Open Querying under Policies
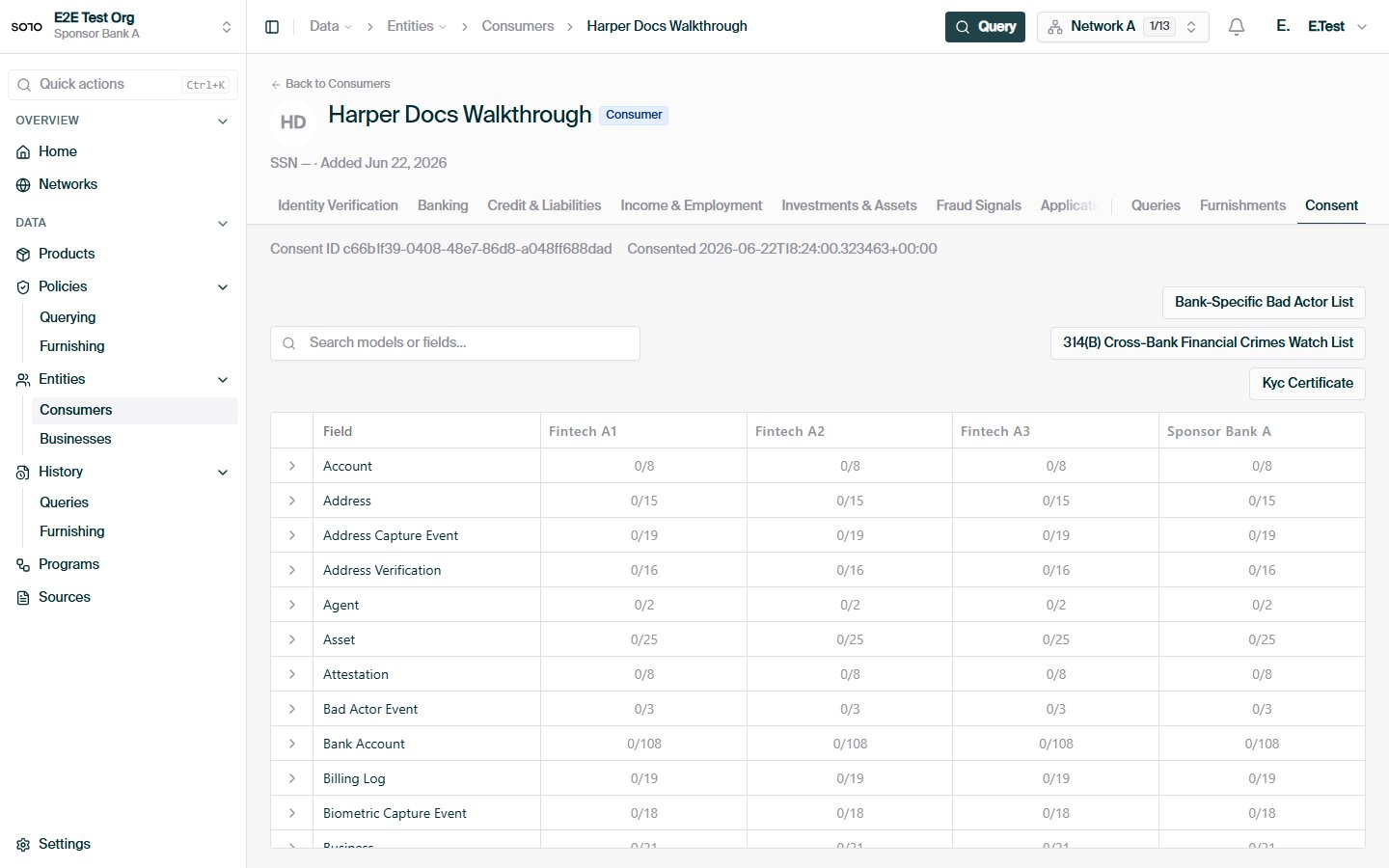The height and width of the screenshot is (868, 1389). [x=68, y=317]
